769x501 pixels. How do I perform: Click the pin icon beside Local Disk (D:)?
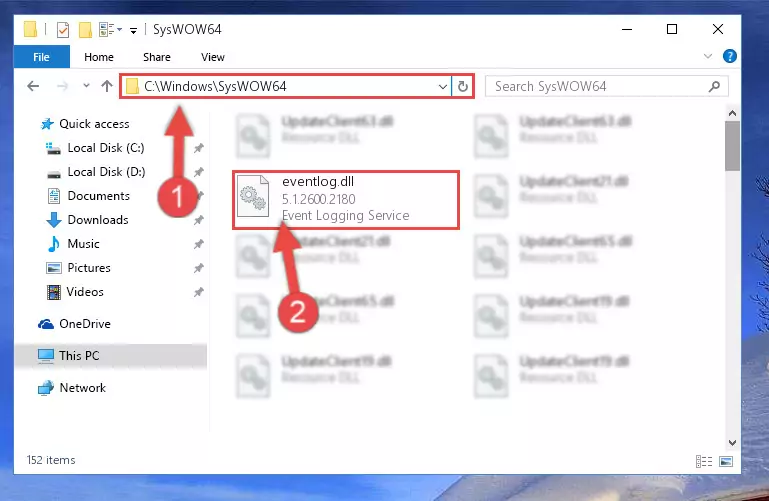pyautogui.click(x=199, y=172)
